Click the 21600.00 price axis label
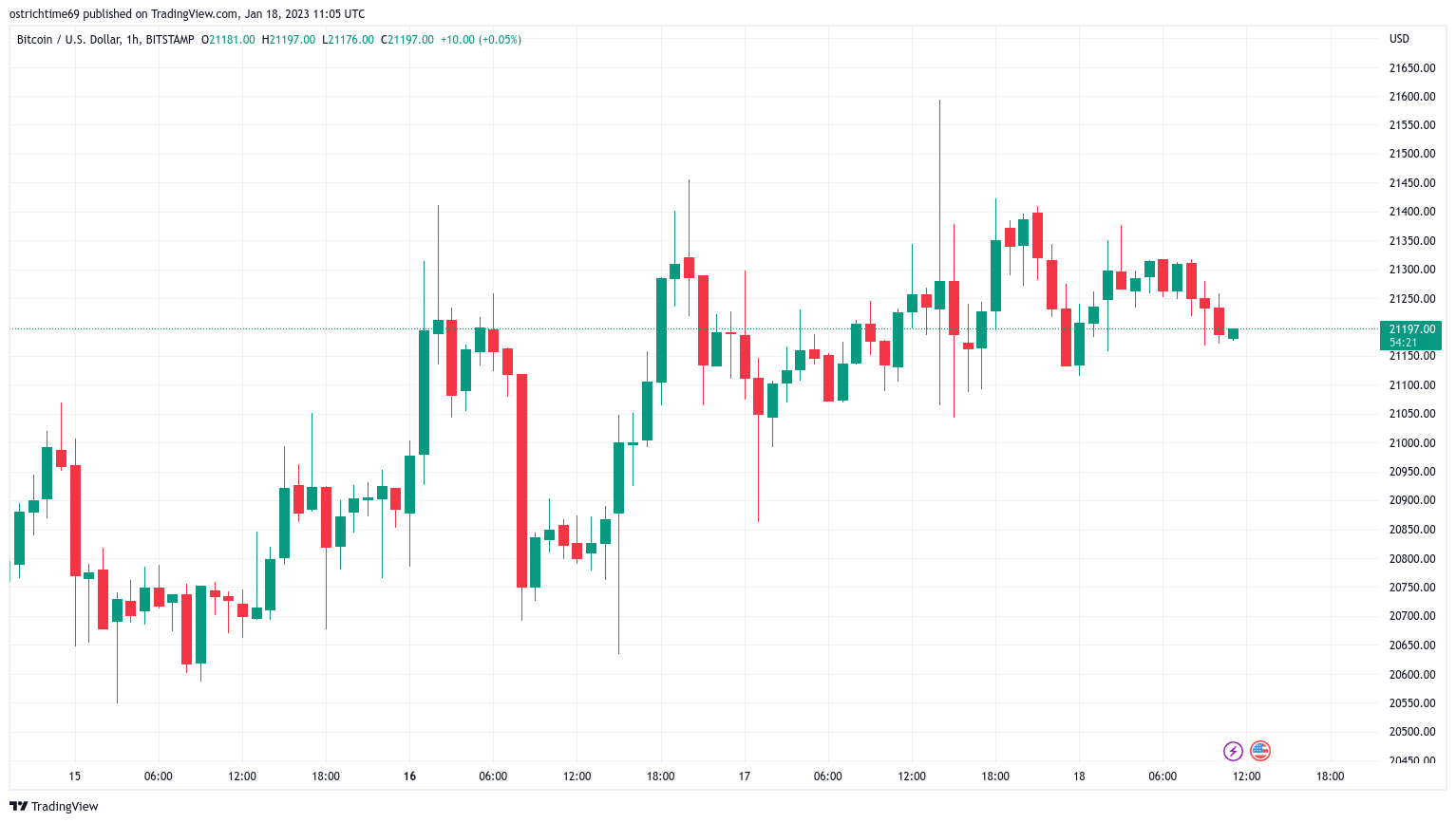The width and height of the screenshot is (1456, 823). point(1412,97)
